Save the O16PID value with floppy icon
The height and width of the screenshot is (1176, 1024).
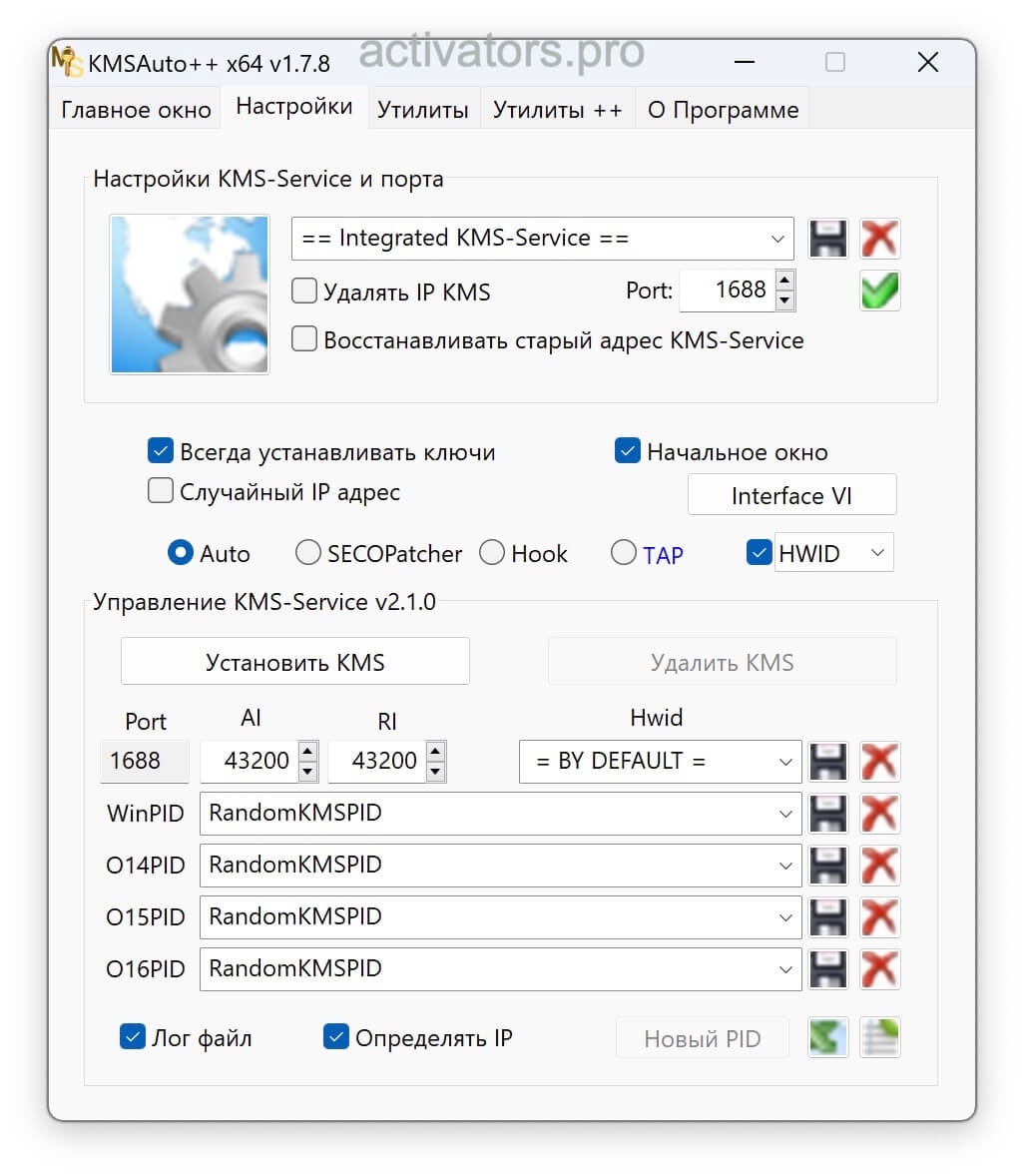pos(827,968)
